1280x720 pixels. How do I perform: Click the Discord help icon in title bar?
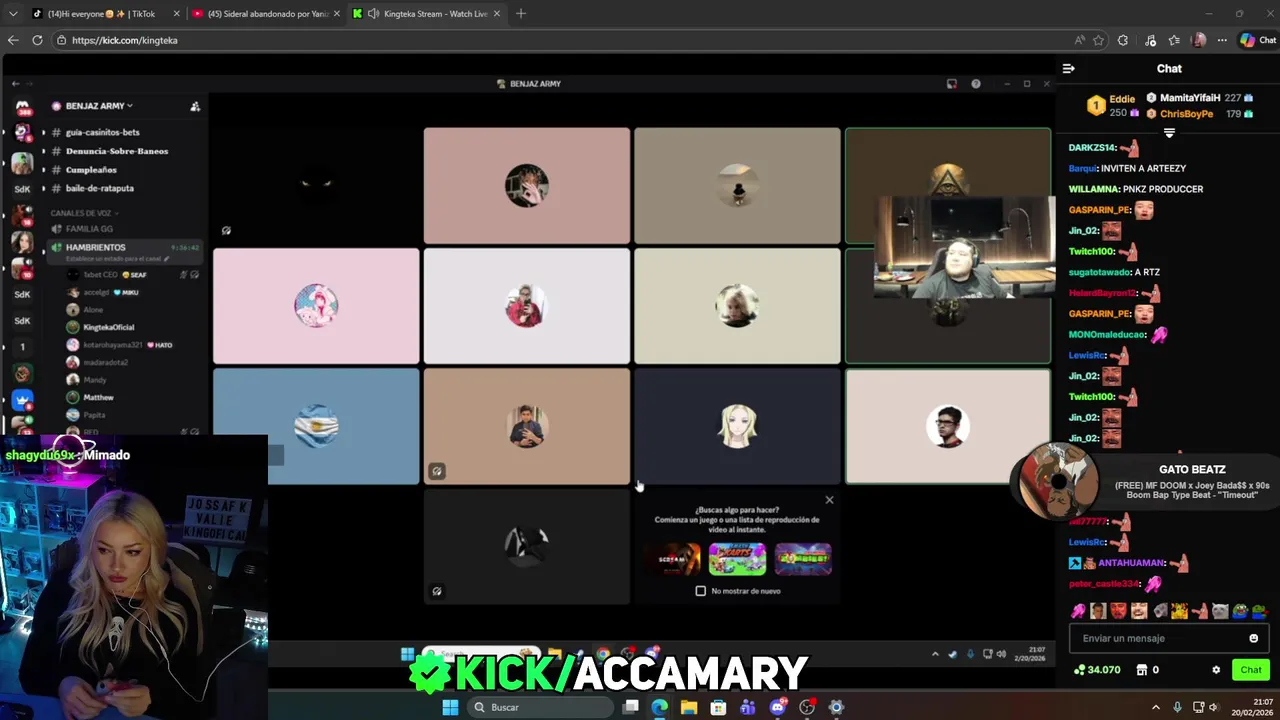click(x=976, y=84)
